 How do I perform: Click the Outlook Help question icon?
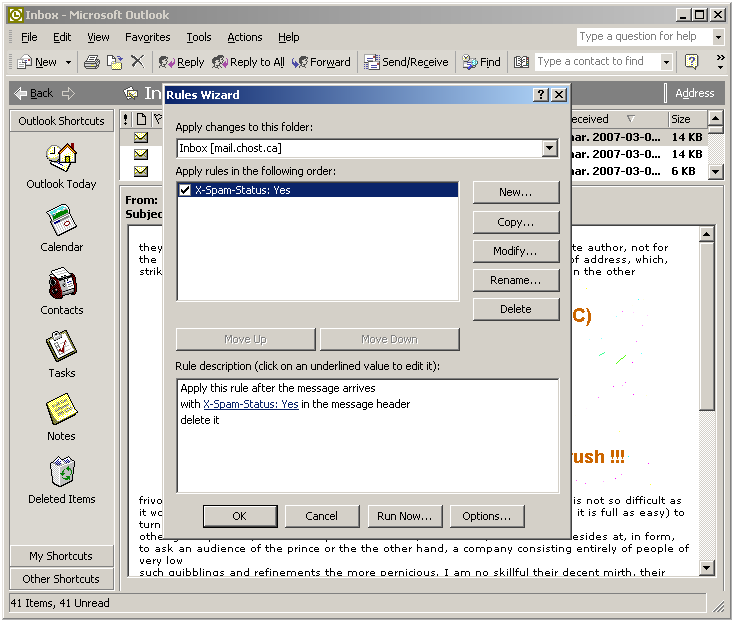click(x=691, y=61)
